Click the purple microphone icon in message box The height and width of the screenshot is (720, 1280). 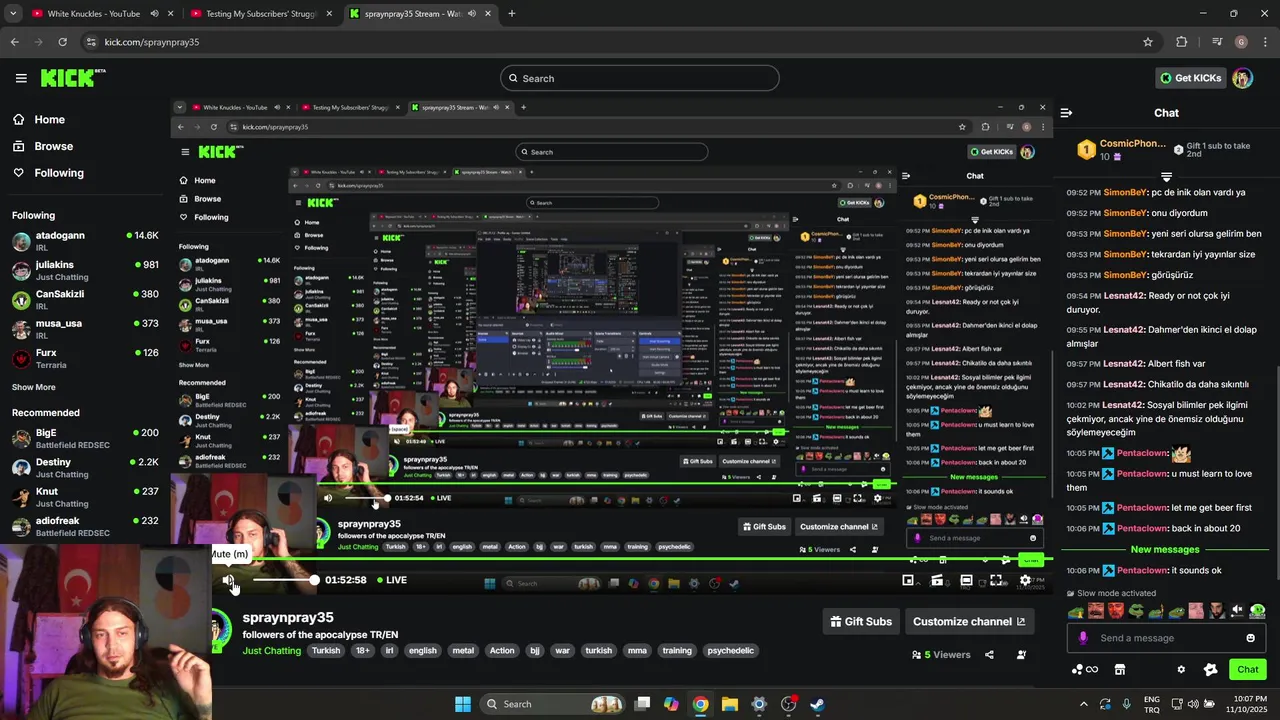click(1083, 638)
